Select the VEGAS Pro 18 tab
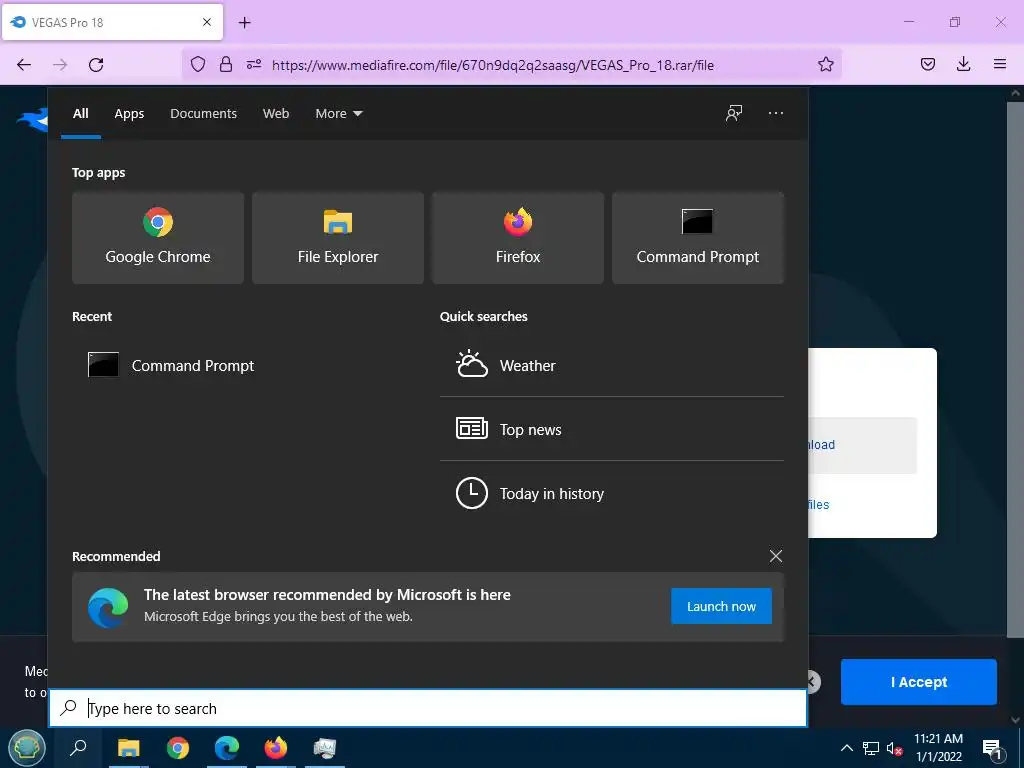Screen dimensions: 1024x768 [x=112, y=22]
